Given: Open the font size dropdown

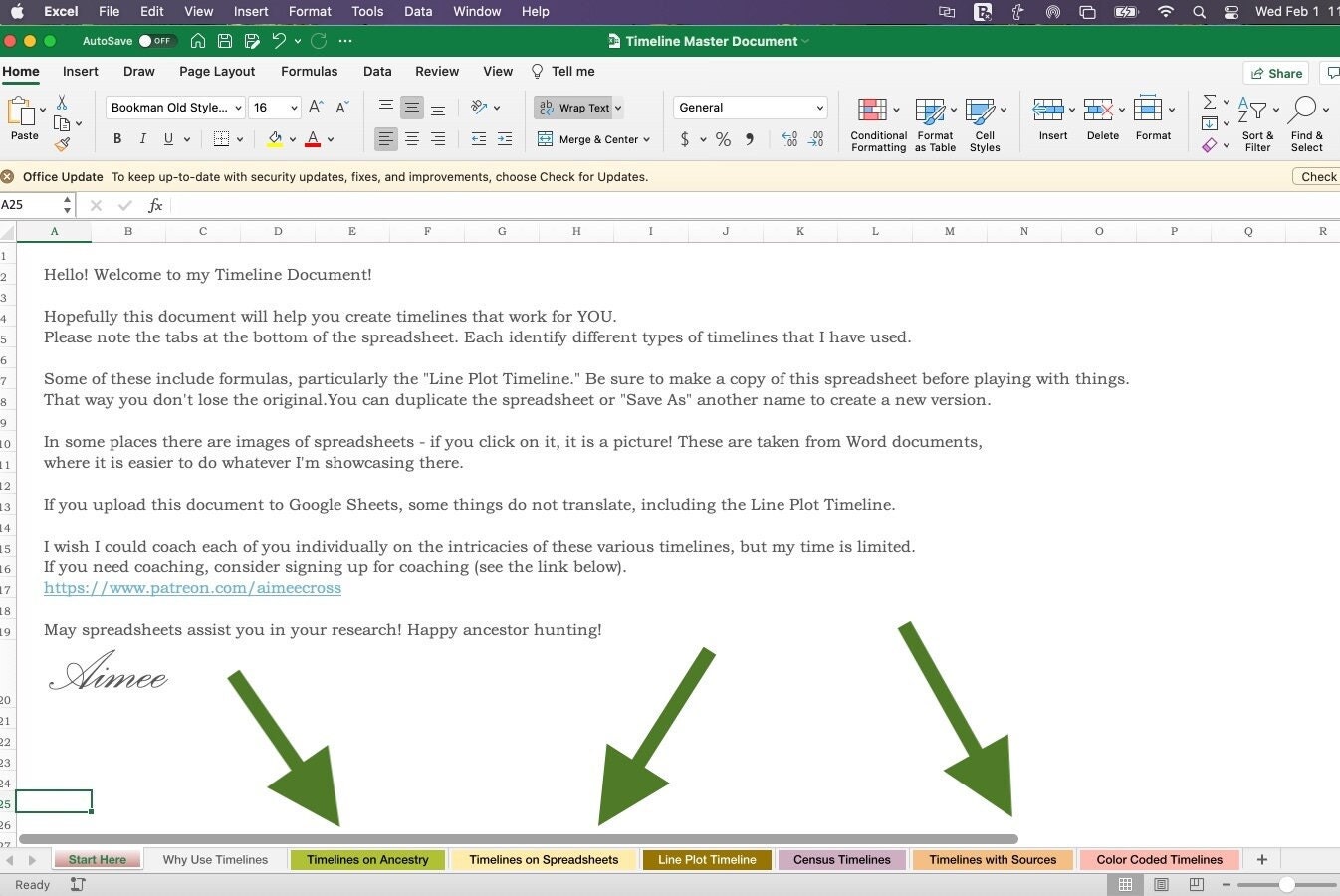Looking at the screenshot, I should pos(275,107).
